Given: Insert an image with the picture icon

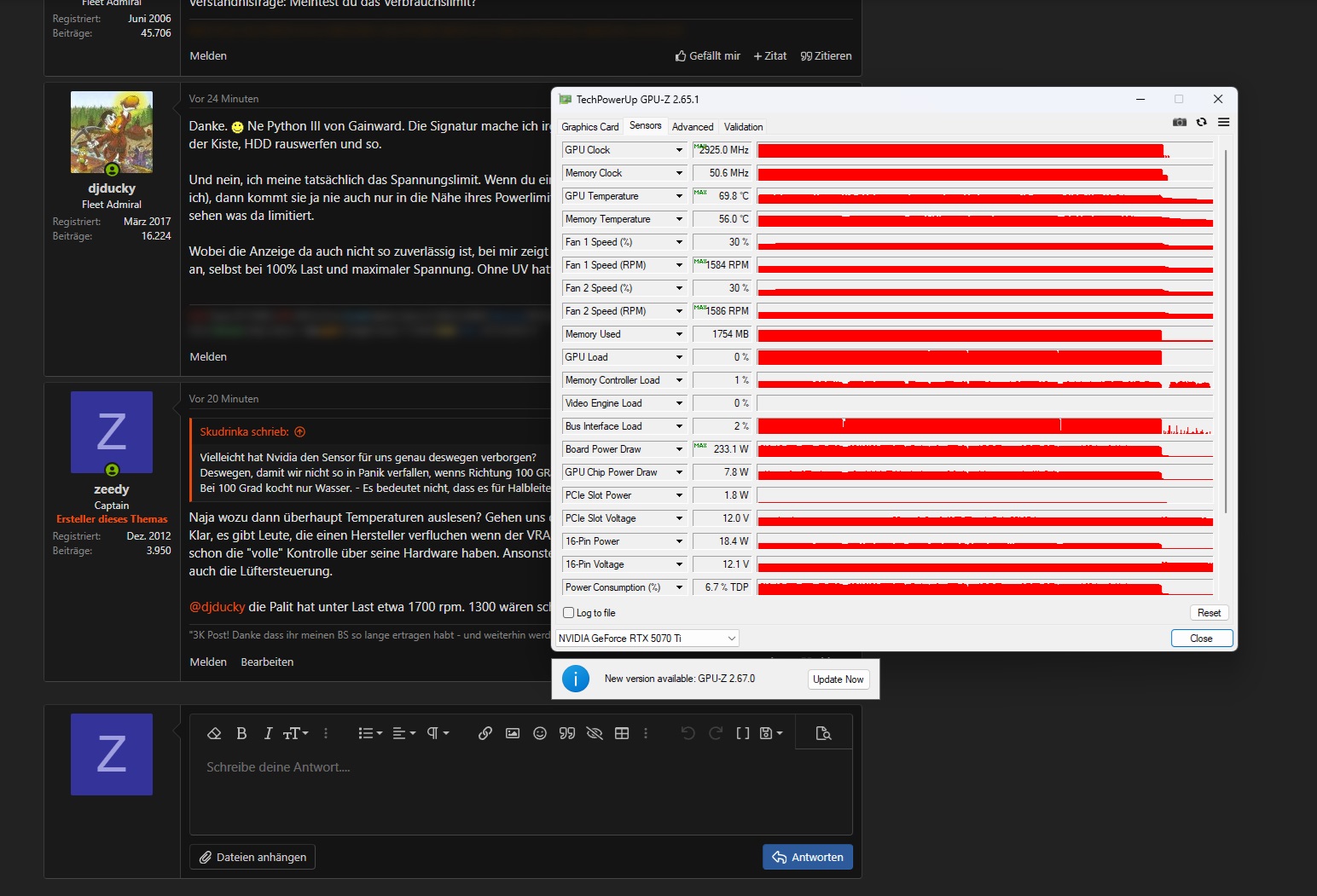Looking at the screenshot, I should coord(513,733).
